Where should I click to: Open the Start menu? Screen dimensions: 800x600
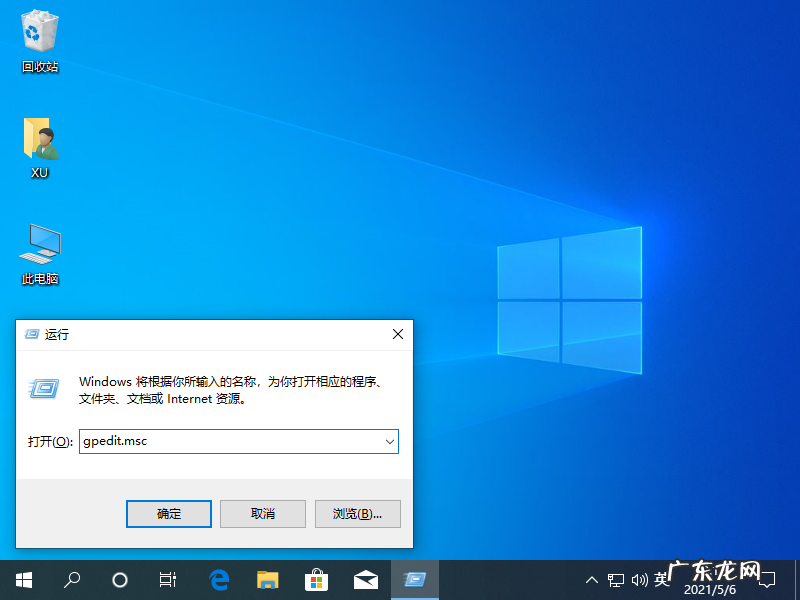point(23,580)
